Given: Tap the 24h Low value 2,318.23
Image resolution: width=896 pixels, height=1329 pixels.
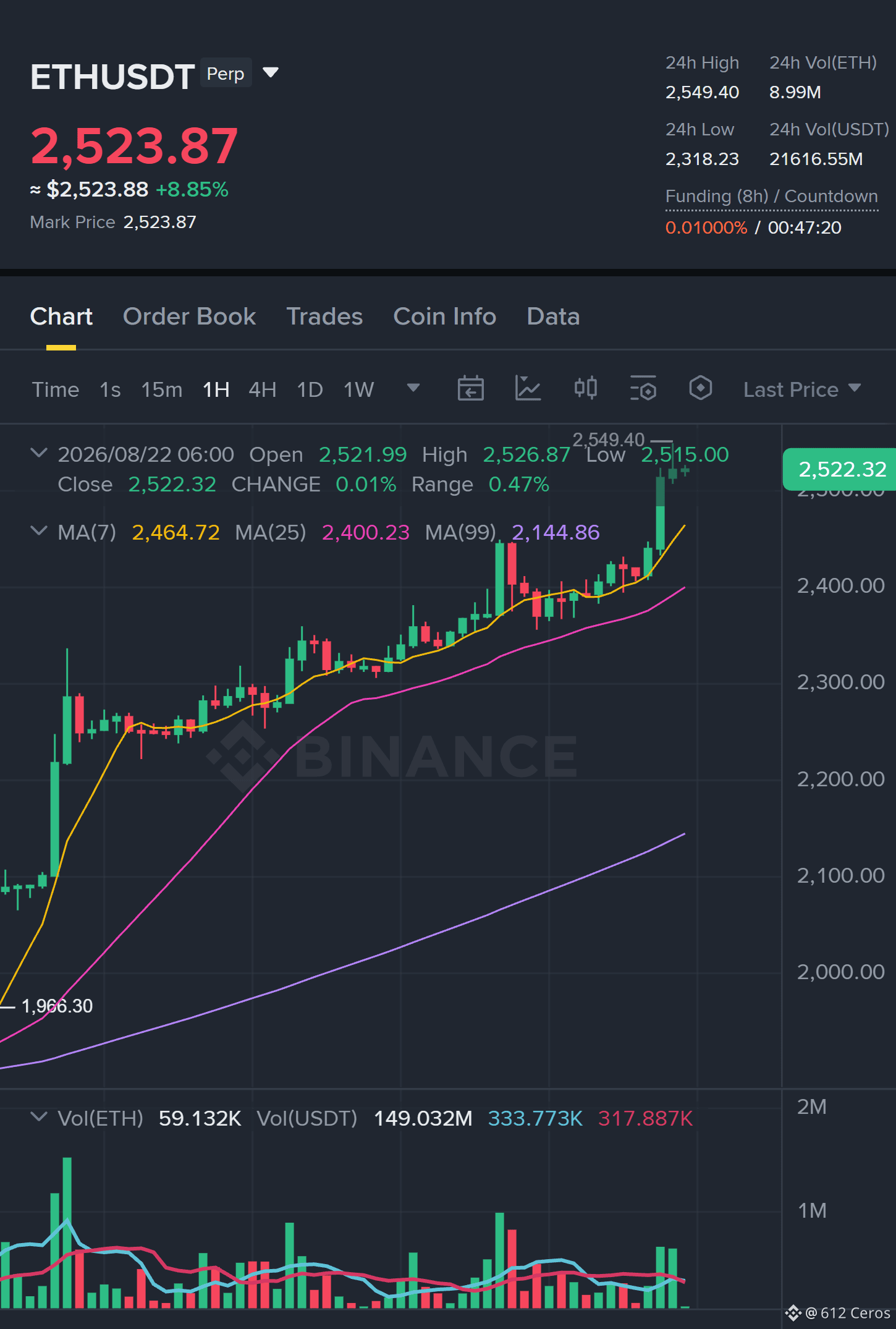Looking at the screenshot, I should (x=702, y=159).
